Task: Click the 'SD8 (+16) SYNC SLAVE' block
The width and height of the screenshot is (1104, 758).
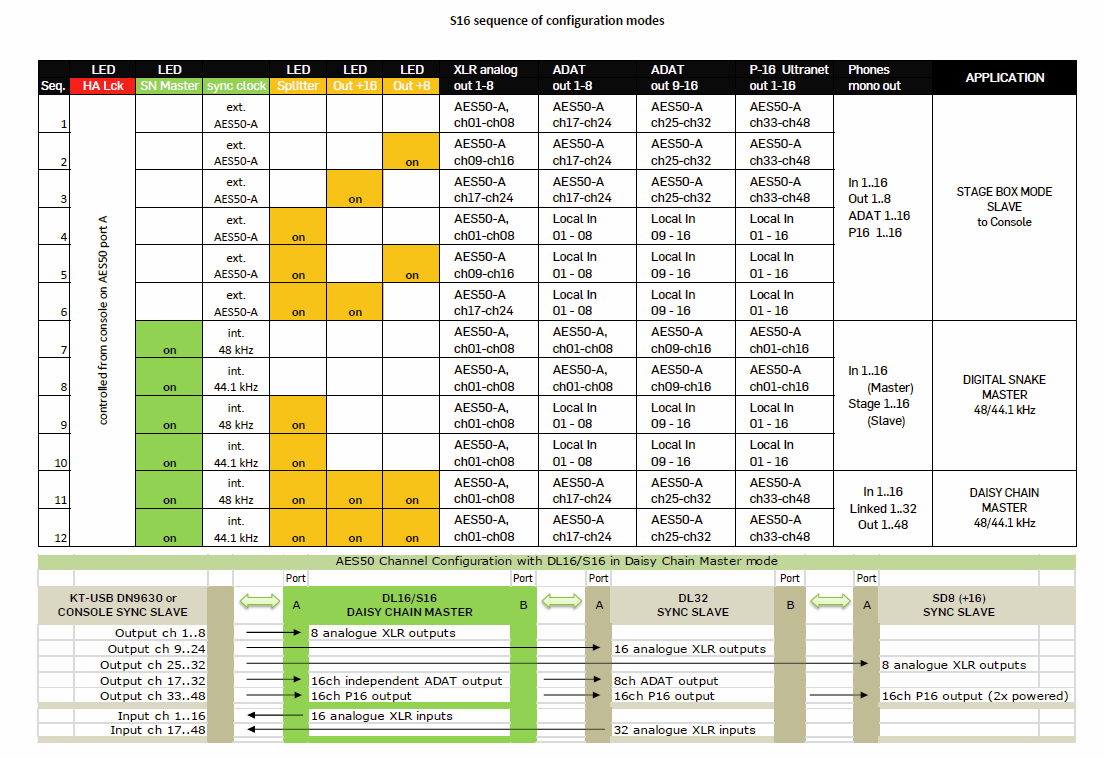Action: [x=959, y=605]
